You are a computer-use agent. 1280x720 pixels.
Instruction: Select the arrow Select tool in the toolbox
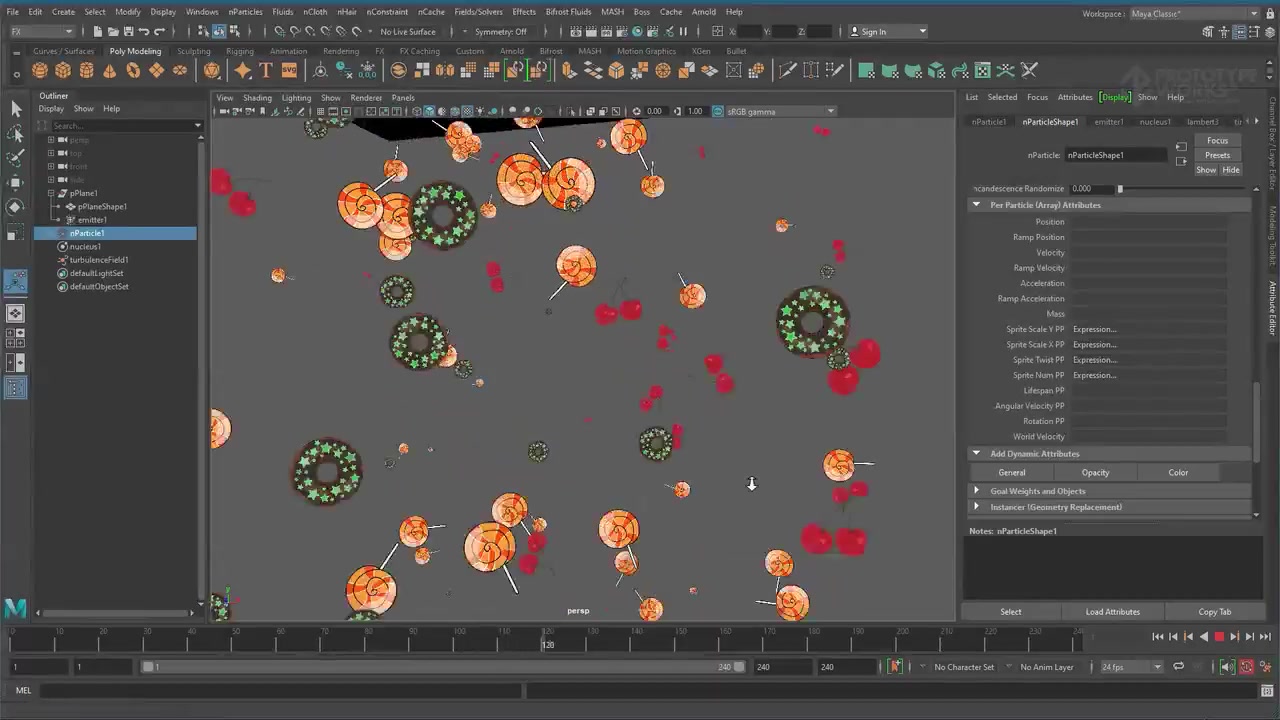click(16, 108)
